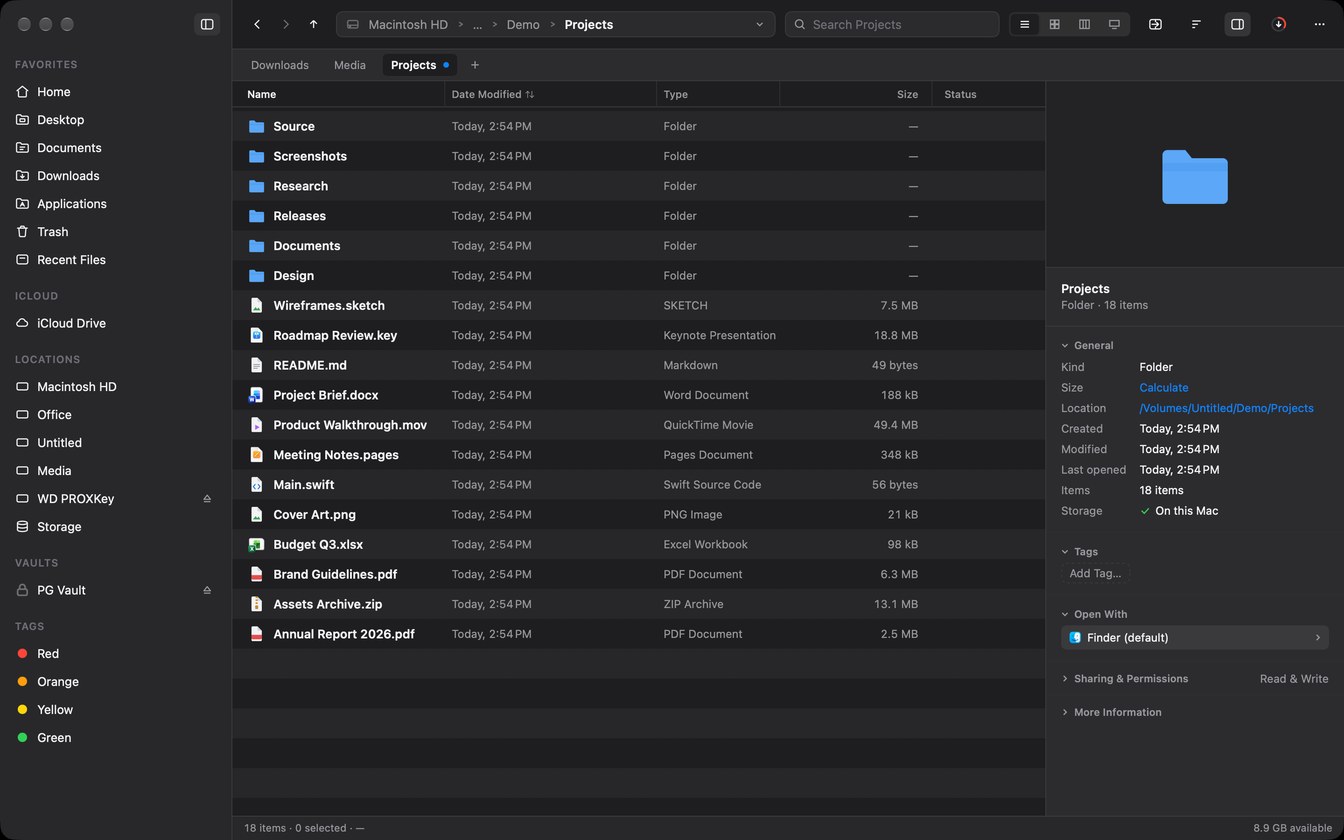Click the Search Projects field

[x=892, y=24]
